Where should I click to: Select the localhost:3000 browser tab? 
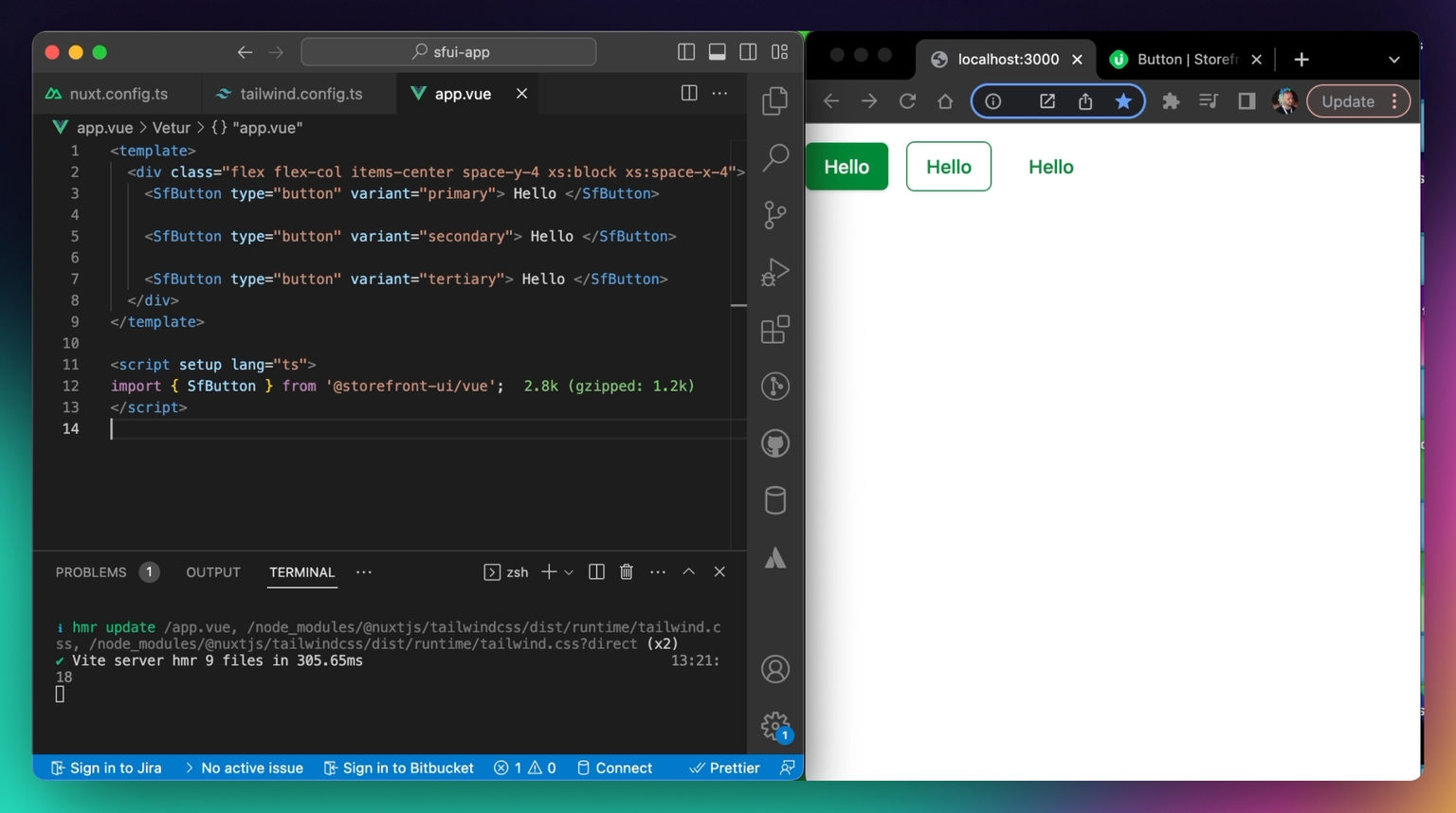point(1007,60)
